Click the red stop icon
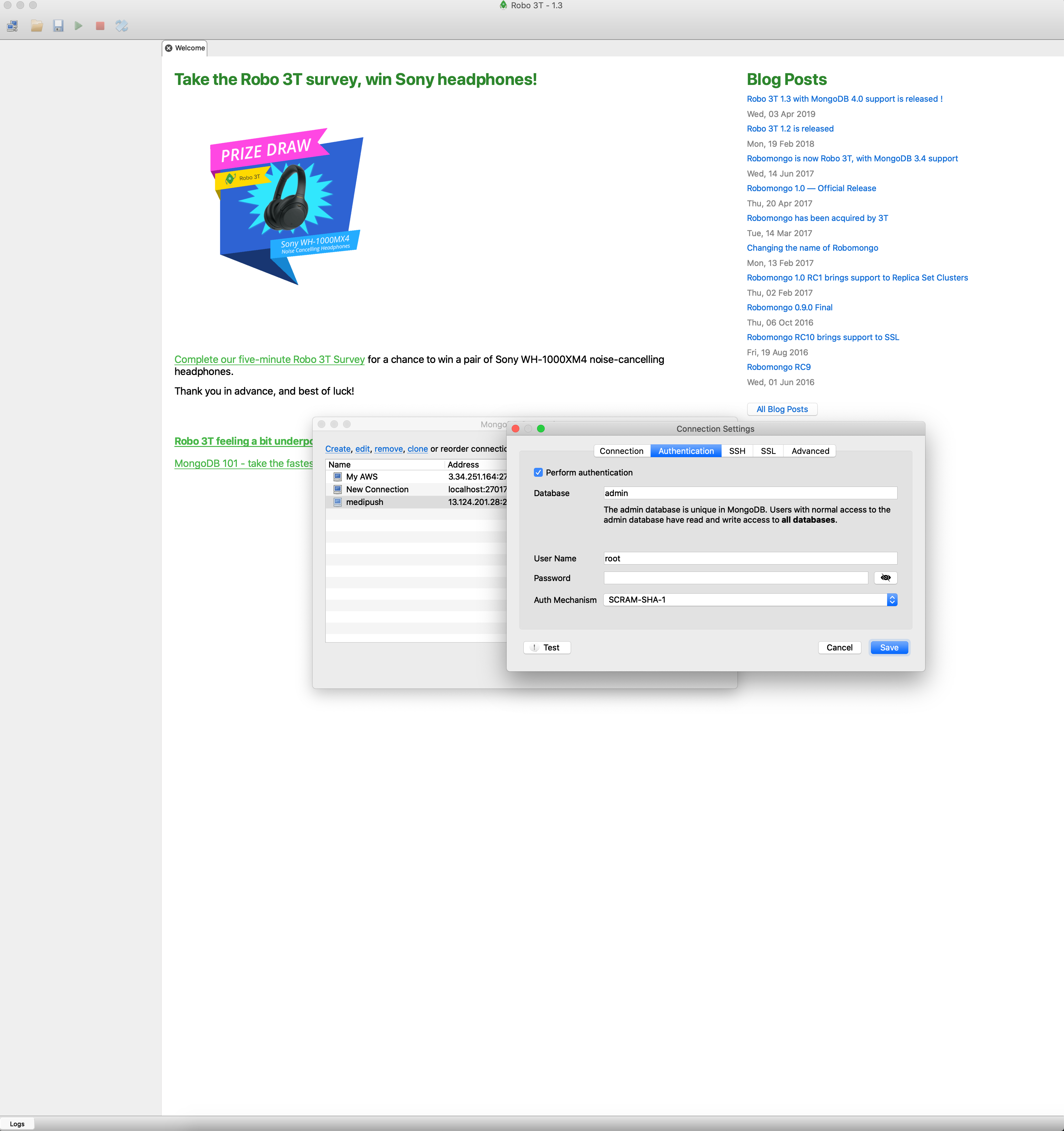The height and width of the screenshot is (1131, 1064). [x=100, y=26]
